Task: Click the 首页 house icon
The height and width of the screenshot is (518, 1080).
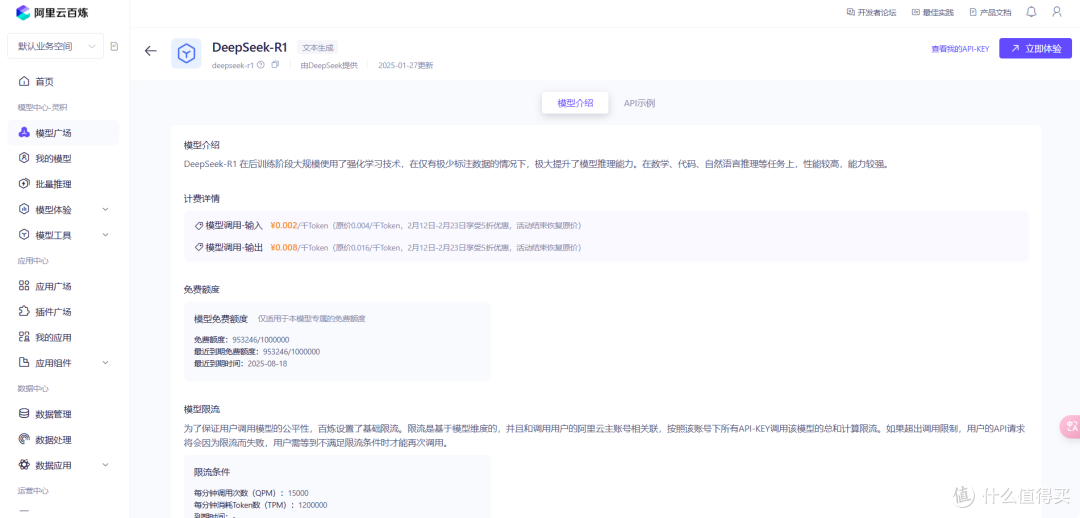Action: [x=24, y=81]
